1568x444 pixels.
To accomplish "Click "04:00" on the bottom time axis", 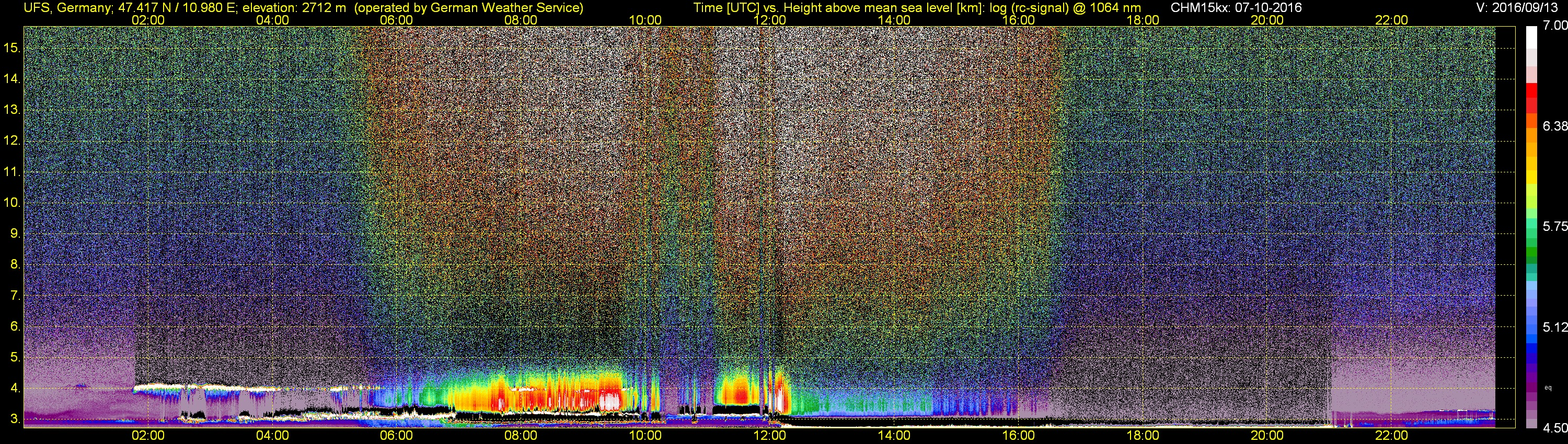I will (272, 436).
